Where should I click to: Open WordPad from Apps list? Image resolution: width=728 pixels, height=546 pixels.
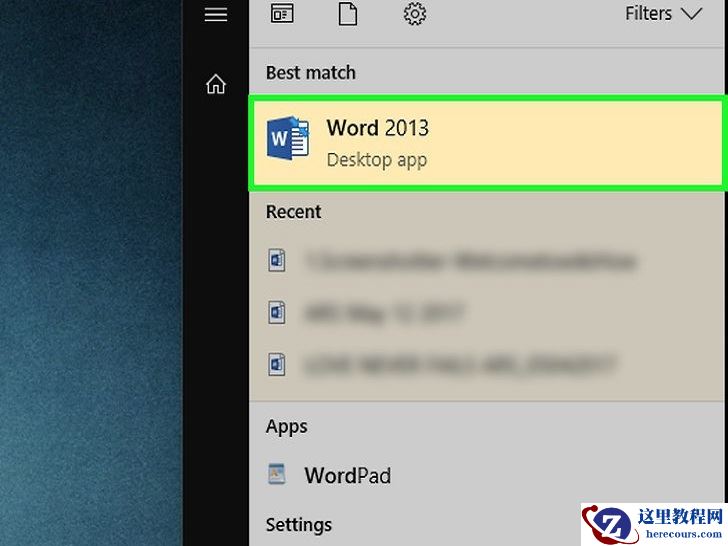click(x=487, y=475)
